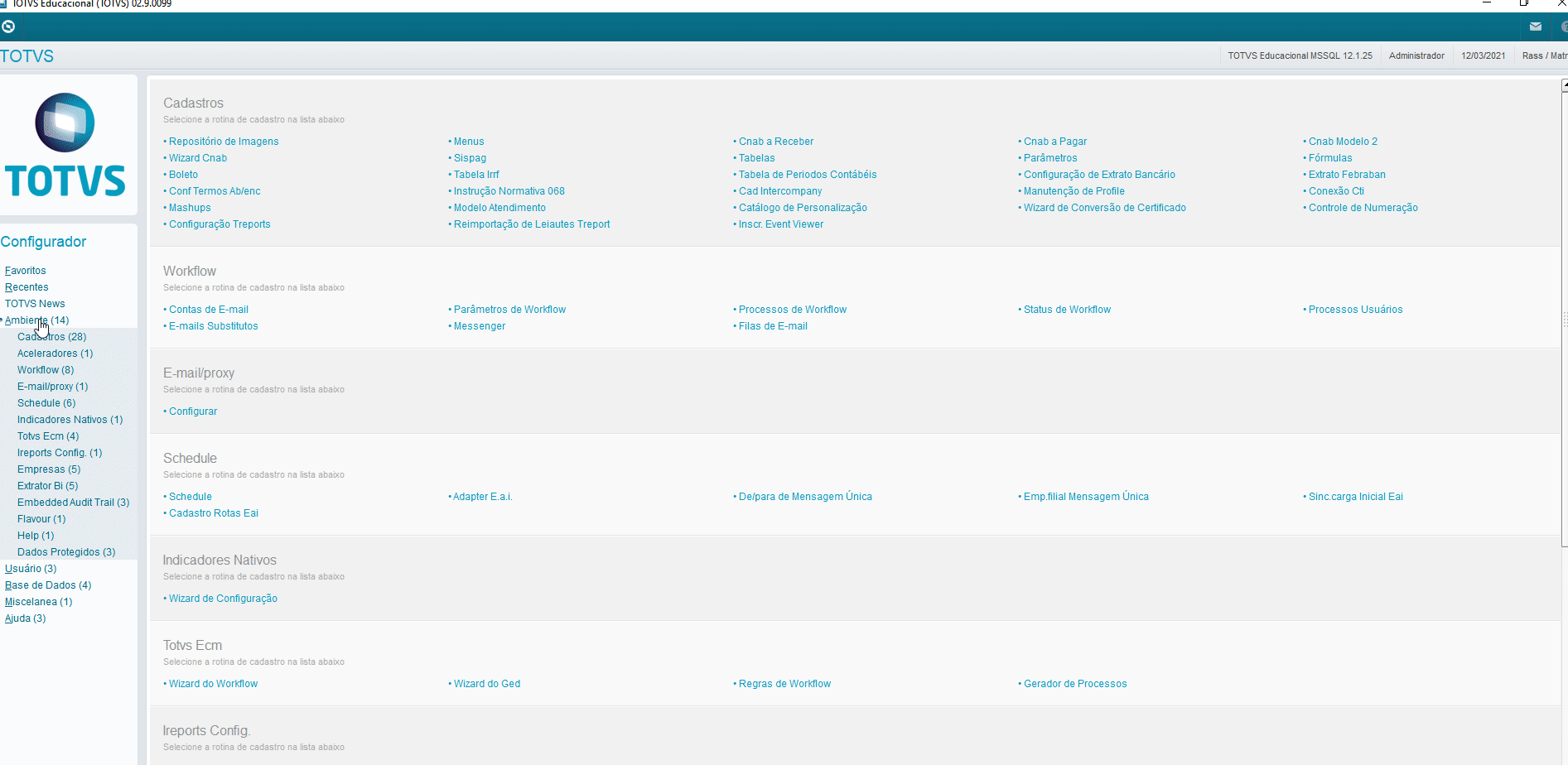The image size is (1568, 765).
Task: Open Inscr. Event Viewer link
Action: (x=781, y=224)
